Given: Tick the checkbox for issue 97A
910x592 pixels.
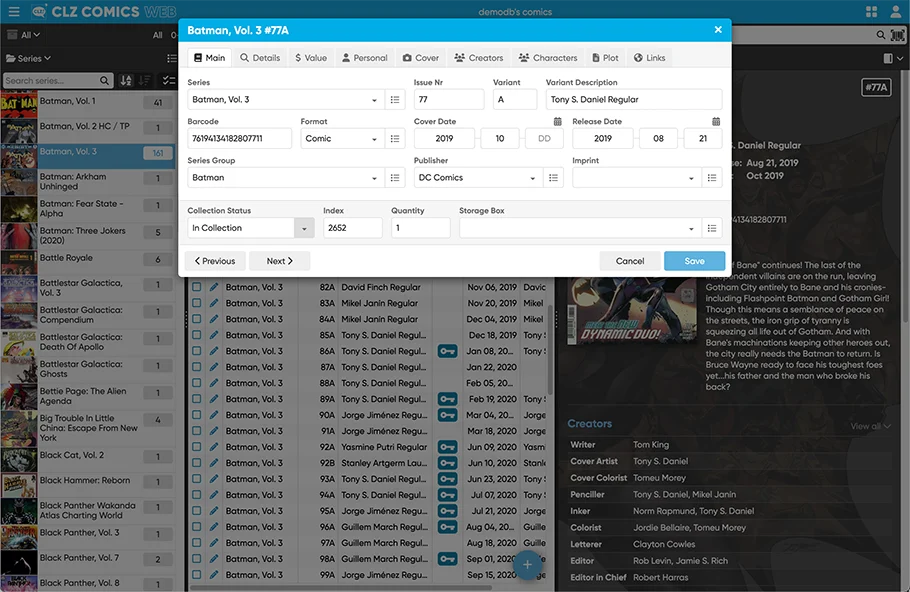Looking at the screenshot, I should [197, 543].
